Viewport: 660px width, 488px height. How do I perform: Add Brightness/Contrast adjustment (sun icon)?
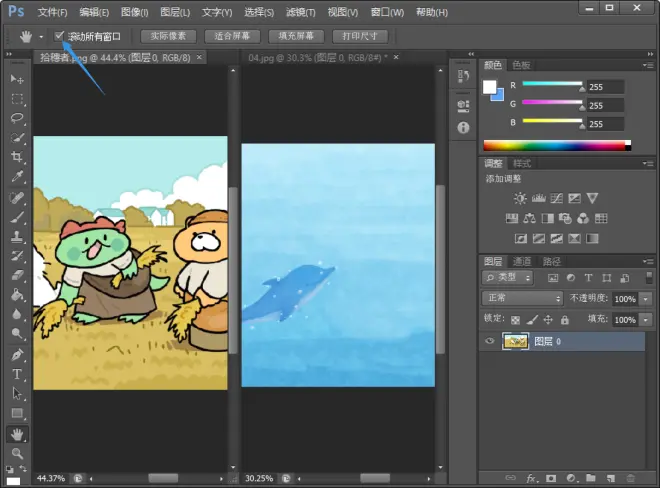[x=520, y=198]
